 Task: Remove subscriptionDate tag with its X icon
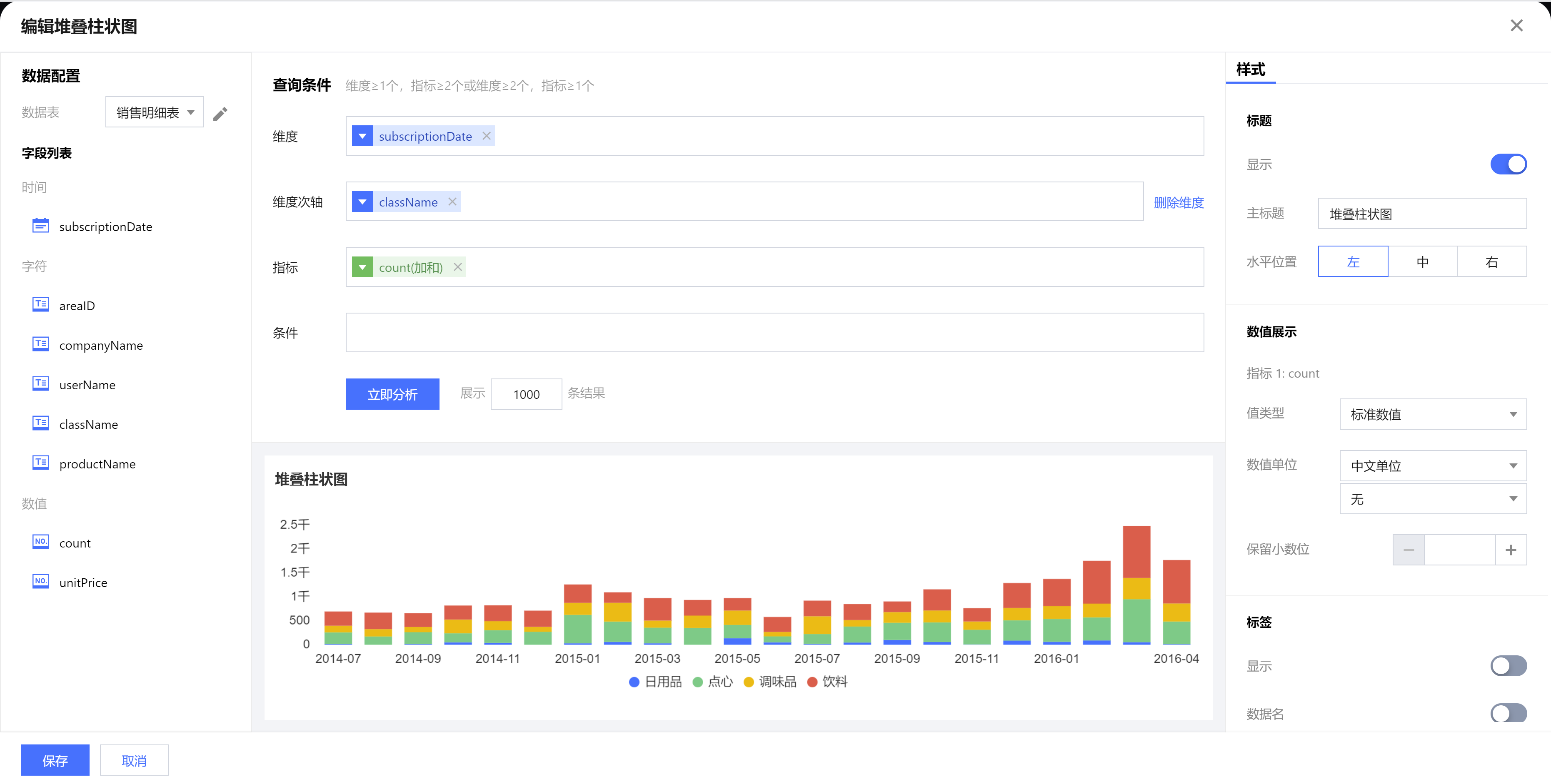(x=487, y=136)
